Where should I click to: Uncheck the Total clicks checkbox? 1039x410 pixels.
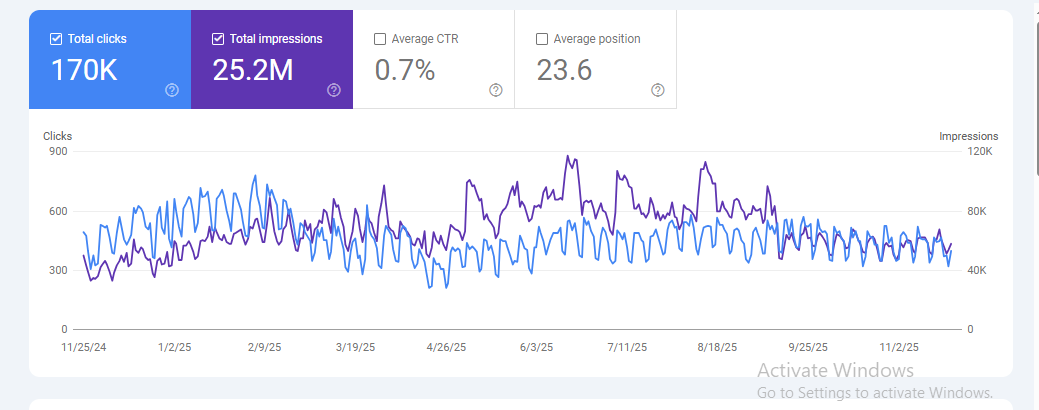(56, 40)
